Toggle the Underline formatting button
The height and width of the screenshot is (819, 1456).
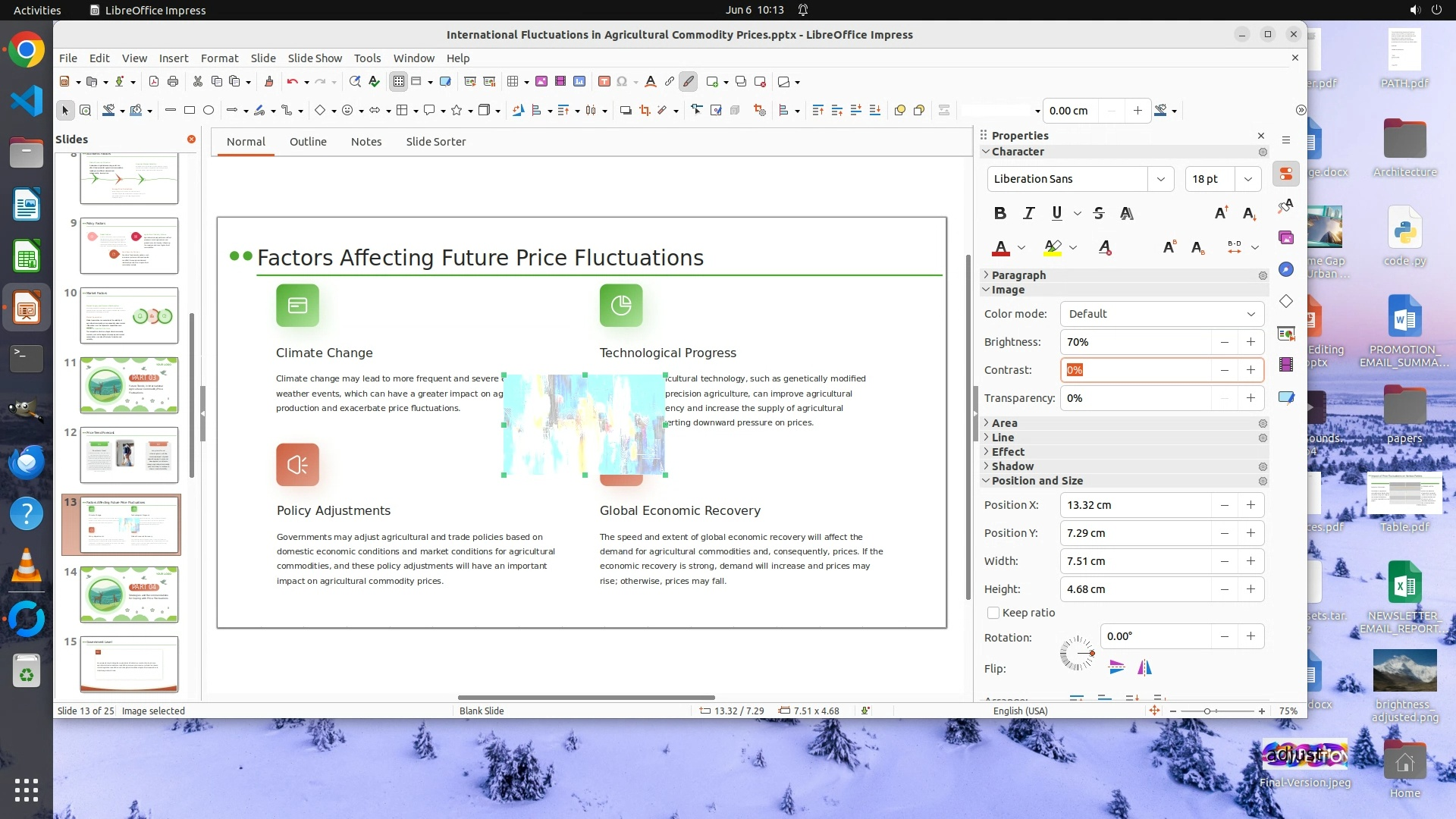[x=1056, y=213]
